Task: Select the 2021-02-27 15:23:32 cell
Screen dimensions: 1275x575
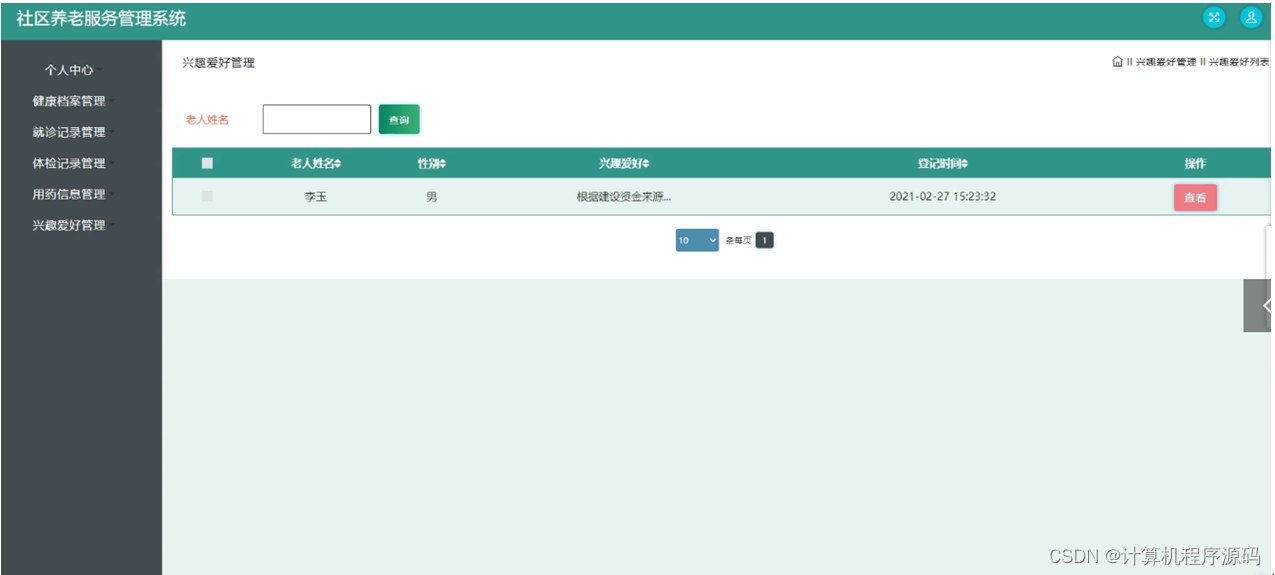Action: point(943,197)
